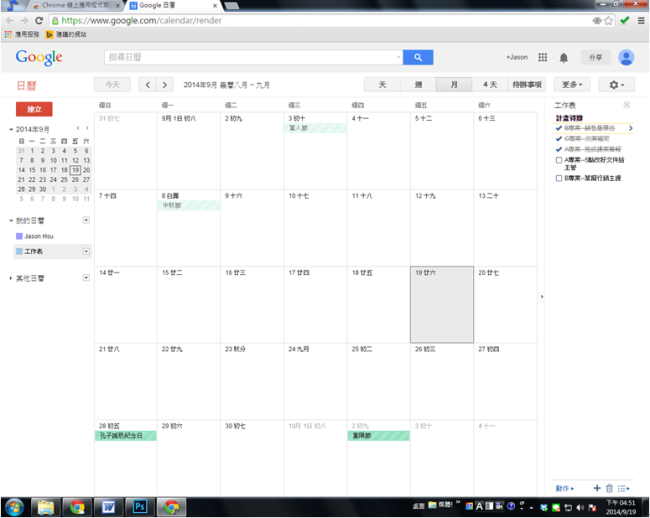Viewport: 650px width, 518px height.
Task: Close the tasks panel with X
Action: [627, 105]
